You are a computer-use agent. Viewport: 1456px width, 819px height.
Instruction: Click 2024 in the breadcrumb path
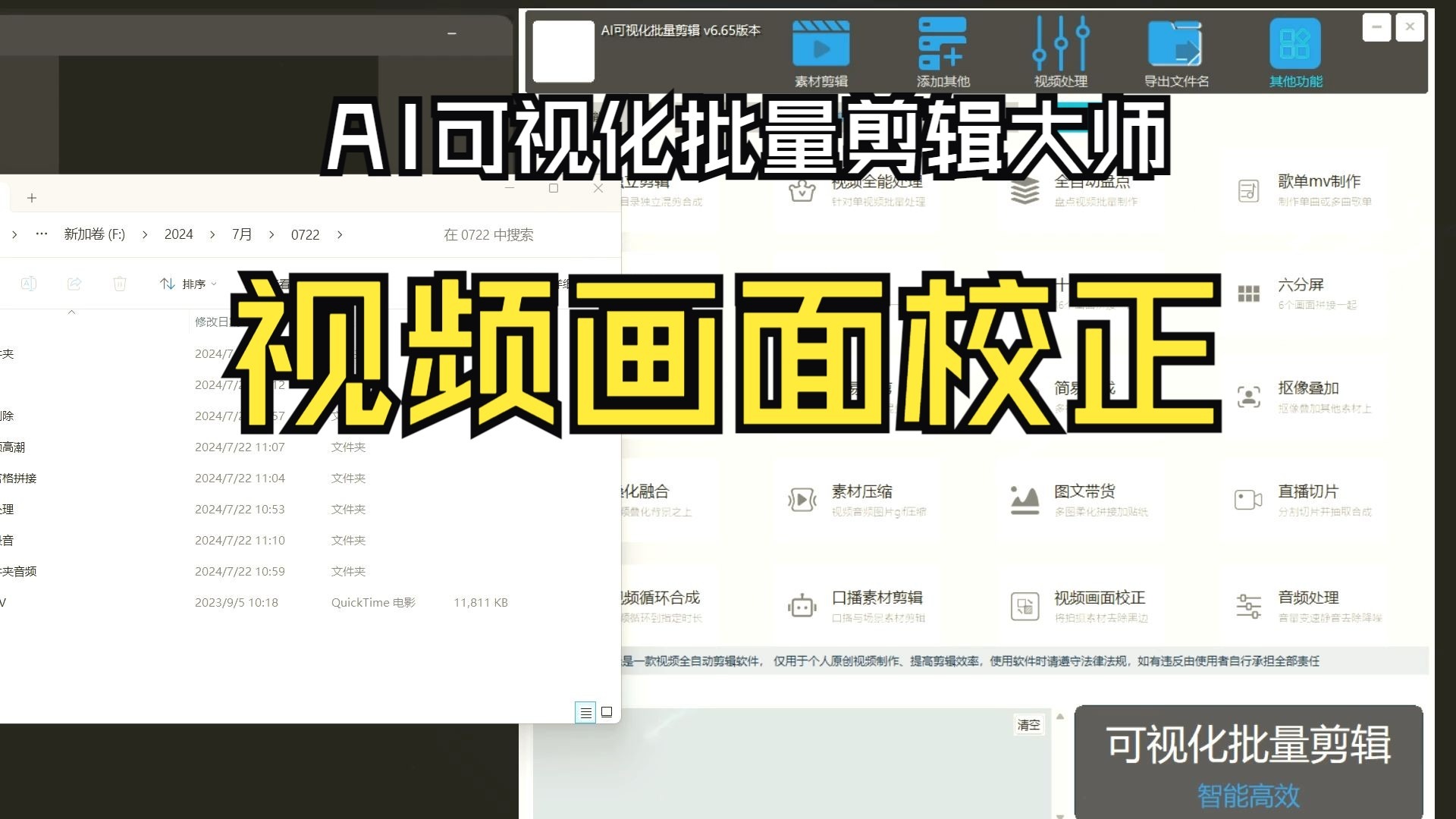click(x=179, y=234)
